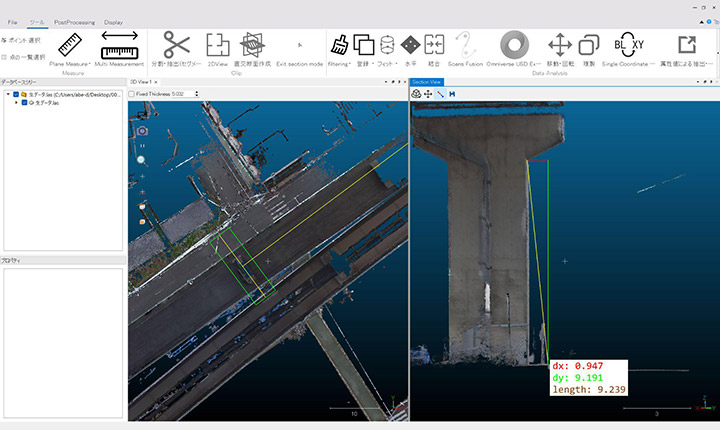Image resolution: width=720 pixels, height=430 pixels.
Task: Open 3D View panel options dropdown arrow
Action: 386,82
